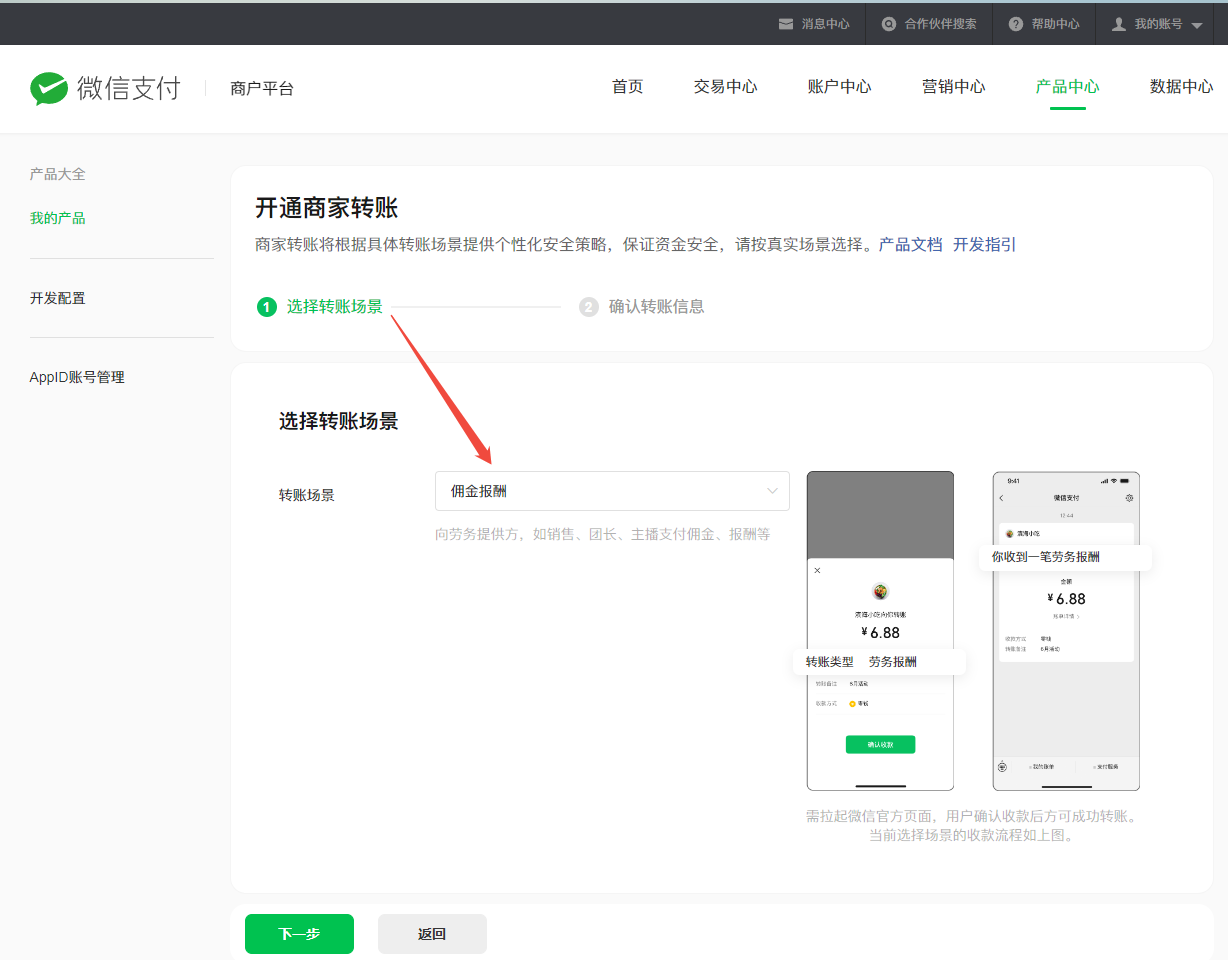Click the 我的账号 person icon
Screen dimensions: 1228x960
point(1119,24)
